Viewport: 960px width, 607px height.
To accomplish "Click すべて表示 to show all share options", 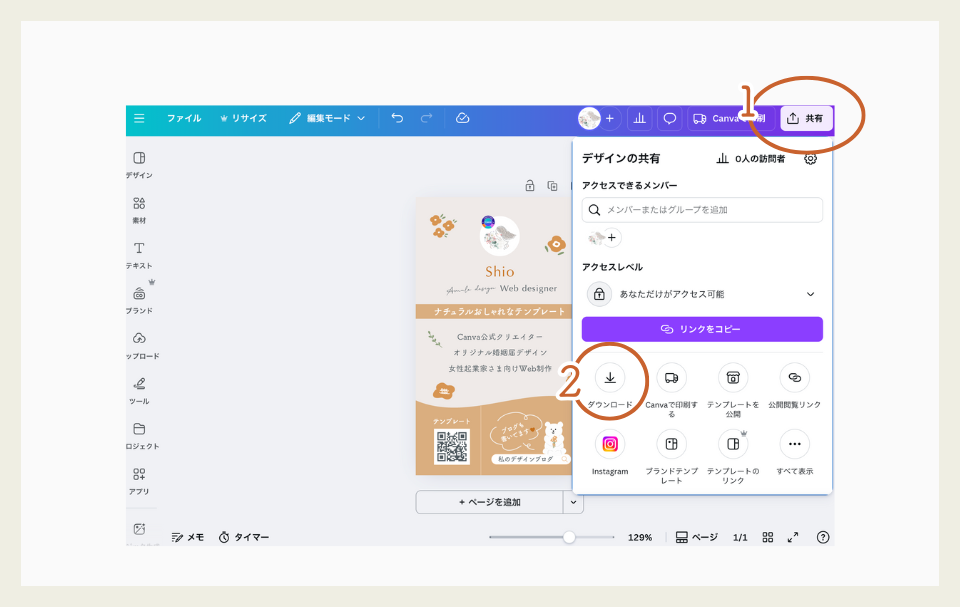I will [794, 444].
